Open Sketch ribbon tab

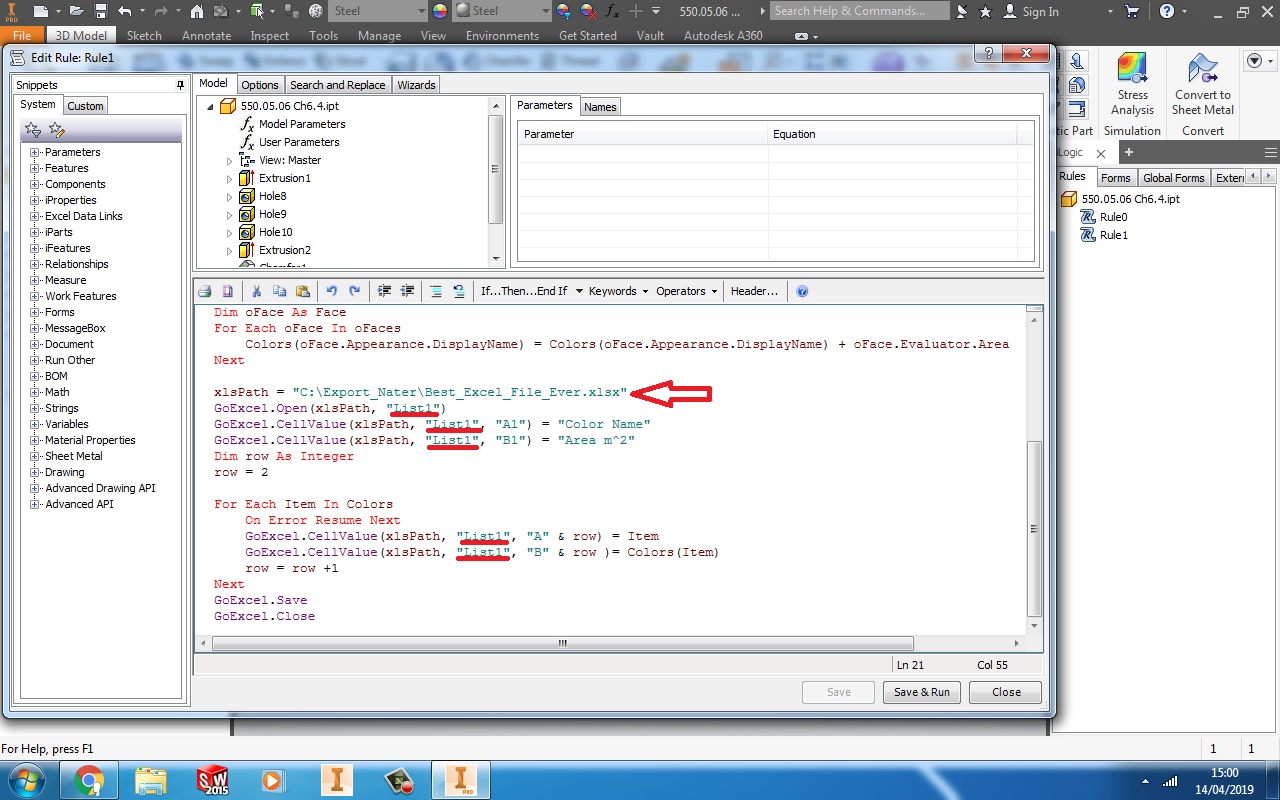click(x=144, y=35)
